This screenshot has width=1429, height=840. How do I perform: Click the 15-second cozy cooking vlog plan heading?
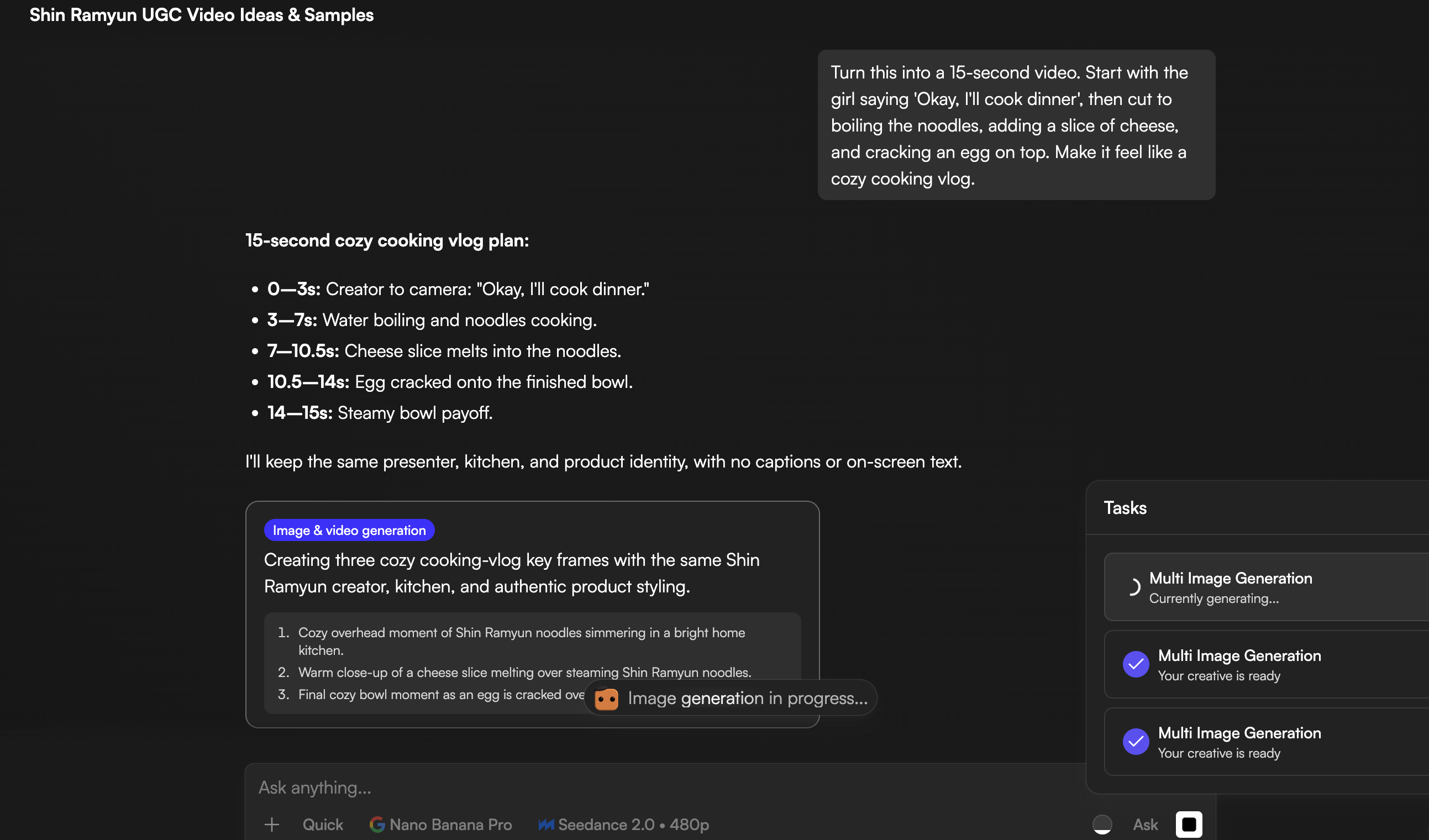point(387,240)
